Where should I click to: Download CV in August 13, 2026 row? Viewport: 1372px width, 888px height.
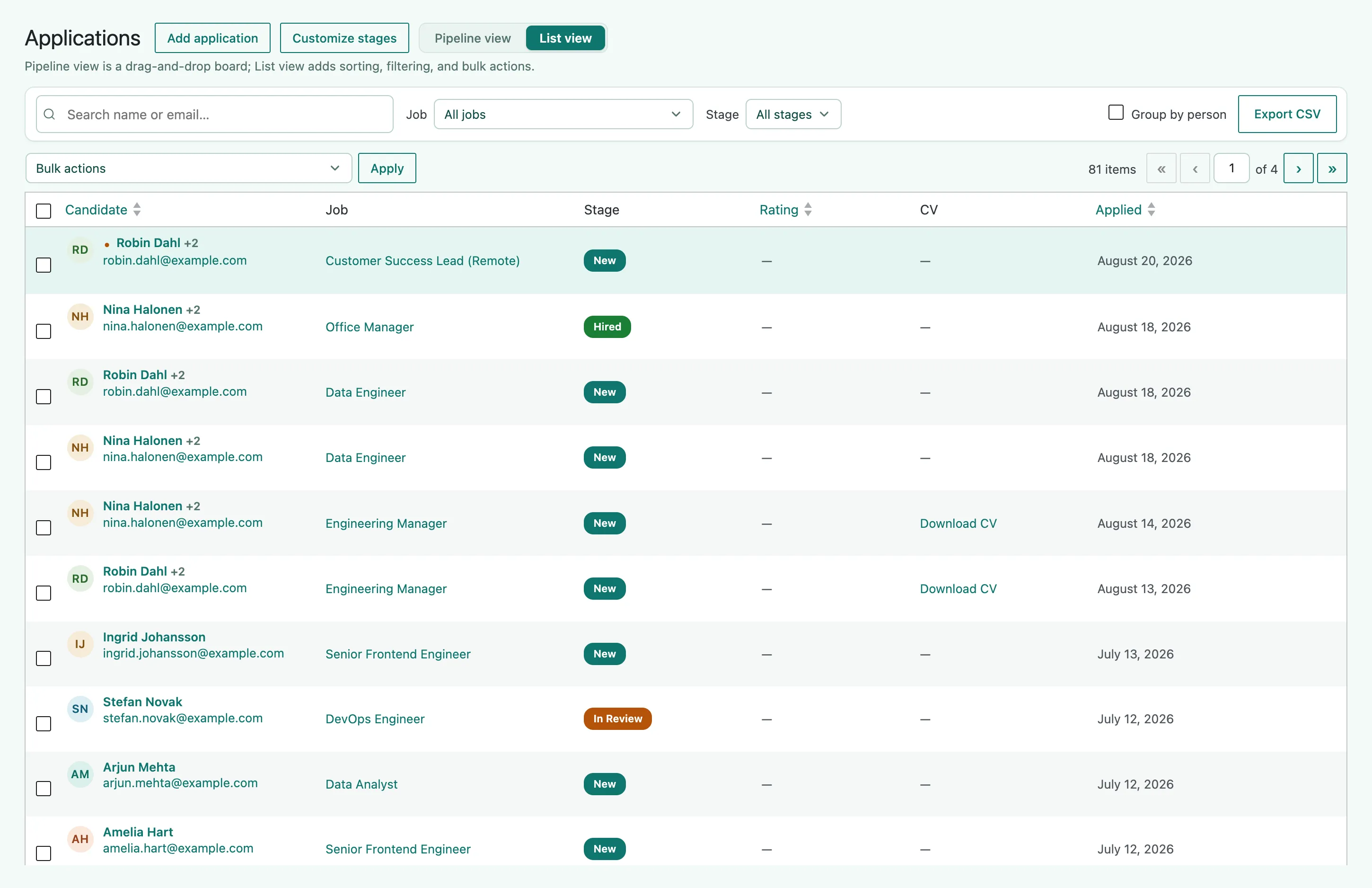click(x=958, y=589)
